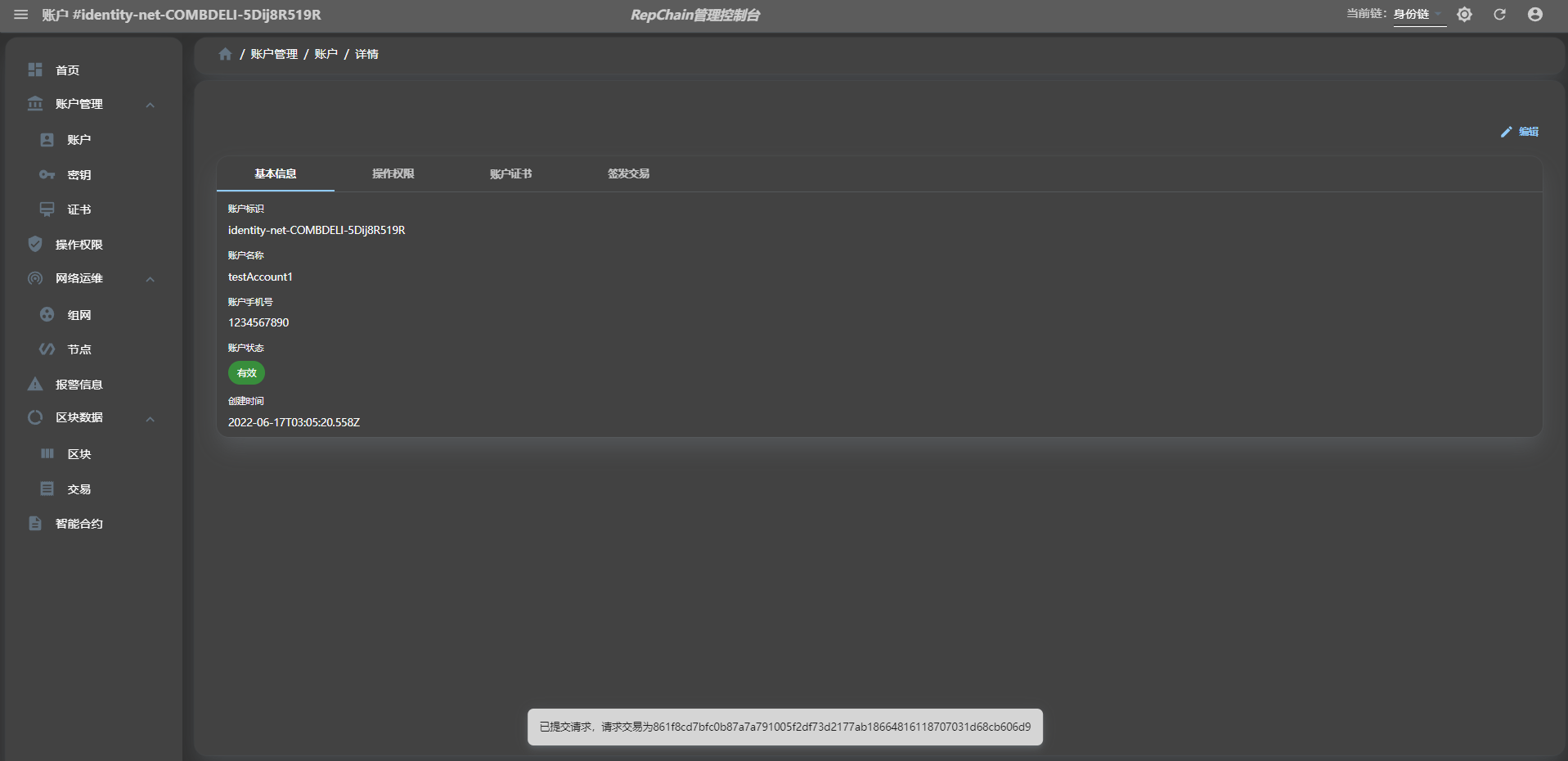Click the 操作权限 shield icon
This screenshot has width=1568, height=761.
tap(35, 244)
